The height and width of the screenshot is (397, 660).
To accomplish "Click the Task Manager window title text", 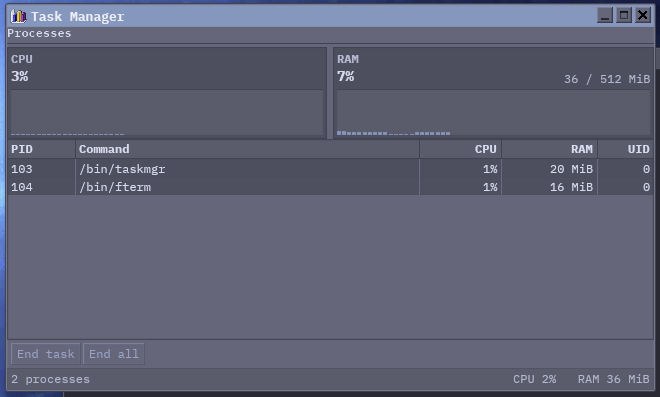I will pyautogui.click(x=78, y=16).
